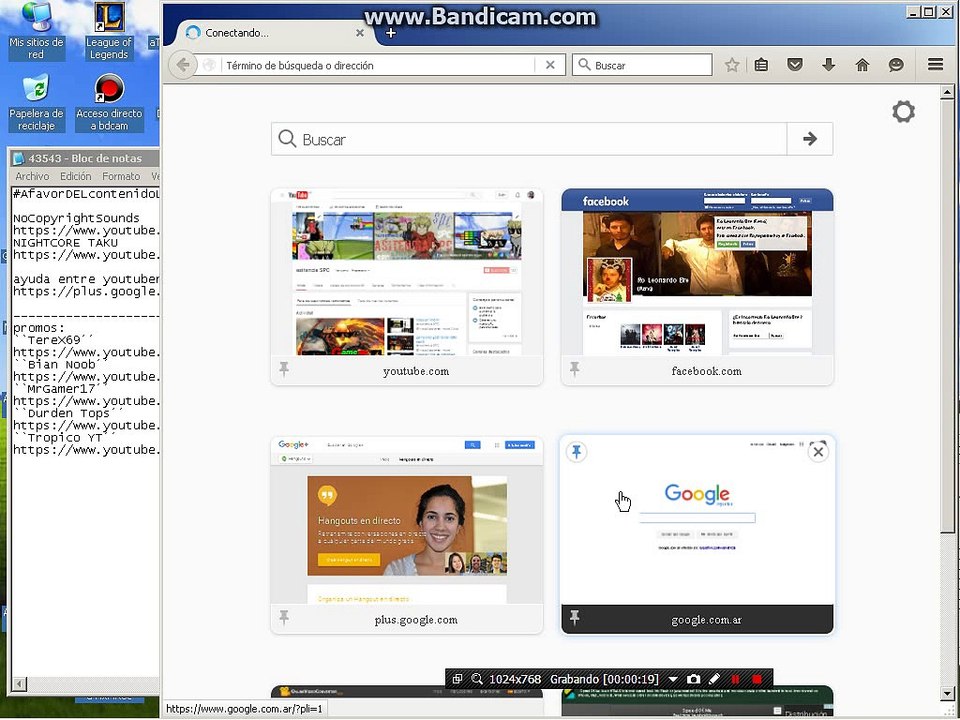
Task: Remove the google.com.ar tile with X
Action: coord(818,452)
